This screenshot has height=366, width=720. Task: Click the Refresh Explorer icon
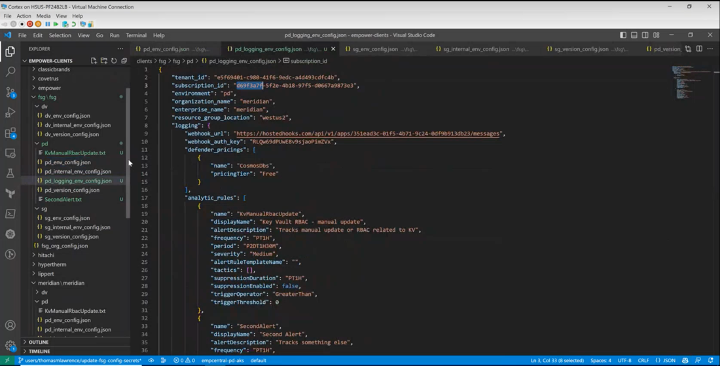114,61
